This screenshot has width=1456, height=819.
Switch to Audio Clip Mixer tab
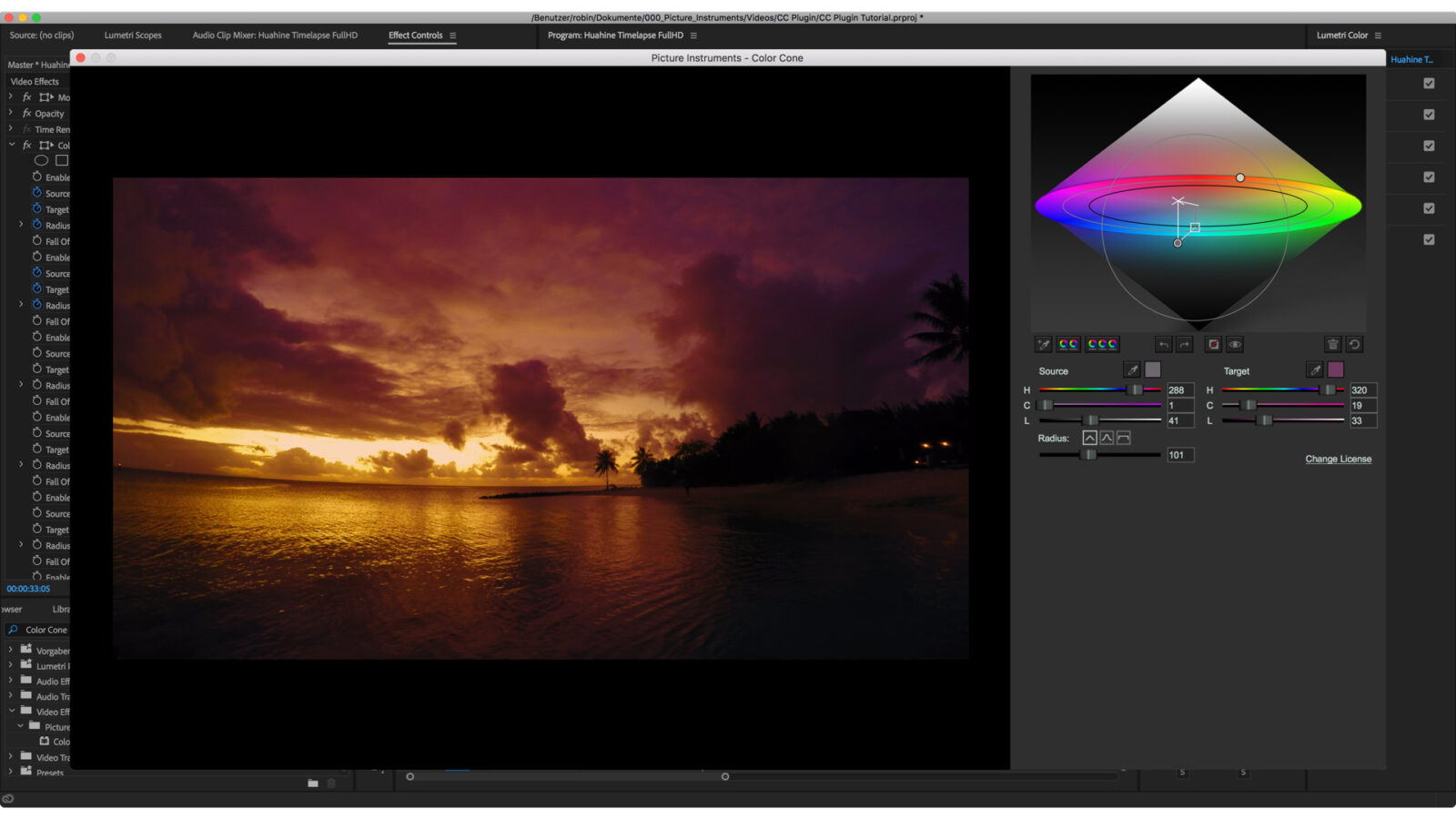point(275,35)
